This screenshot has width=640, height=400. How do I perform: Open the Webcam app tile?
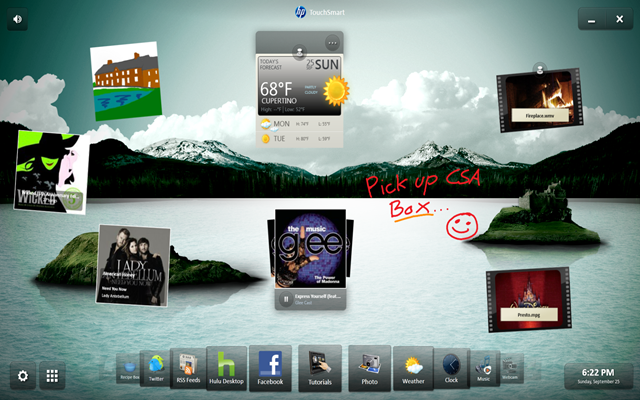(511, 368)
